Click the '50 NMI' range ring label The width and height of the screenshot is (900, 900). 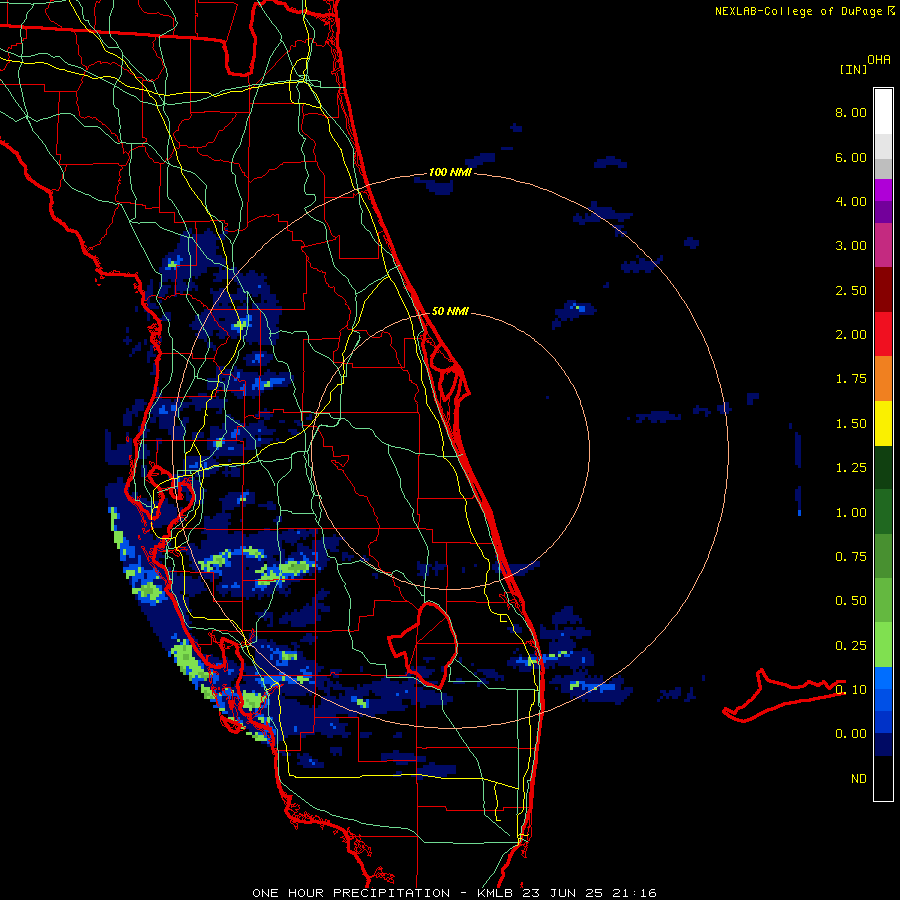coord(449,311)
